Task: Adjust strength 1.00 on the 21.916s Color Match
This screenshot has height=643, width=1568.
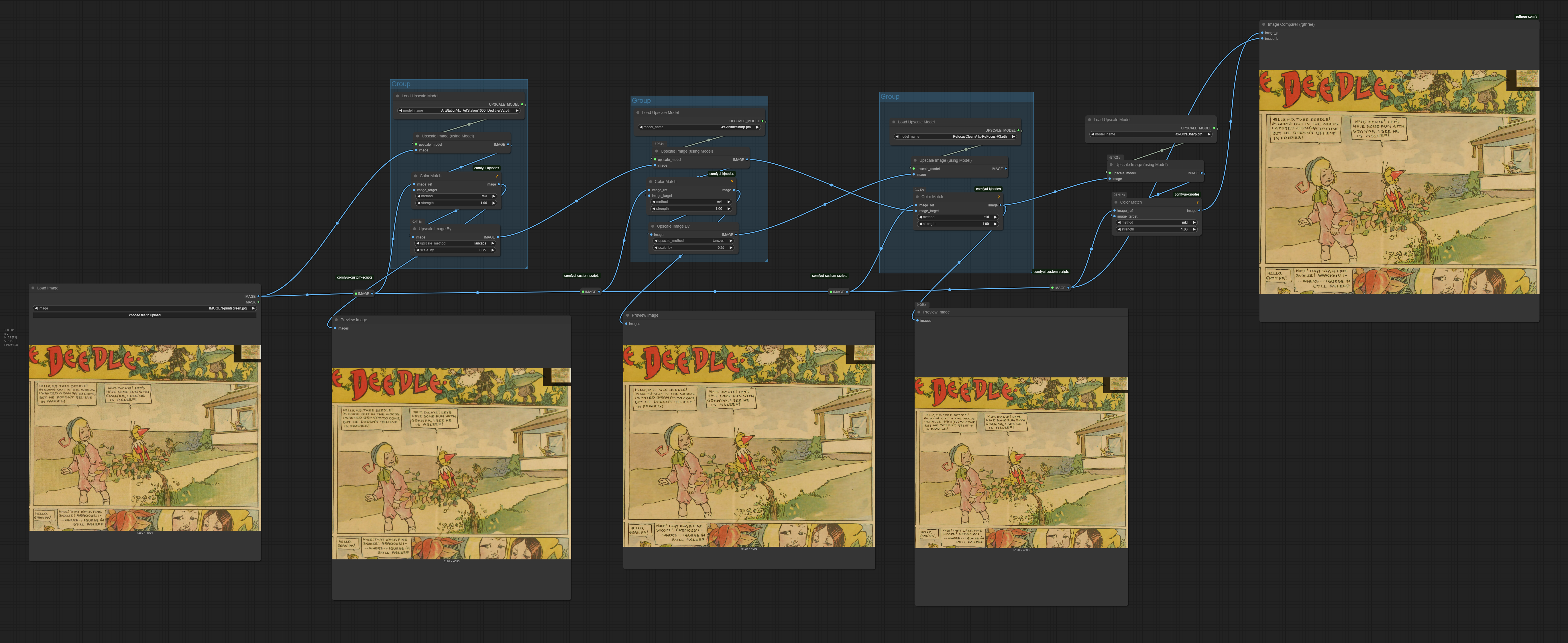Action: pyautogui.click(x=1157, y=229)
